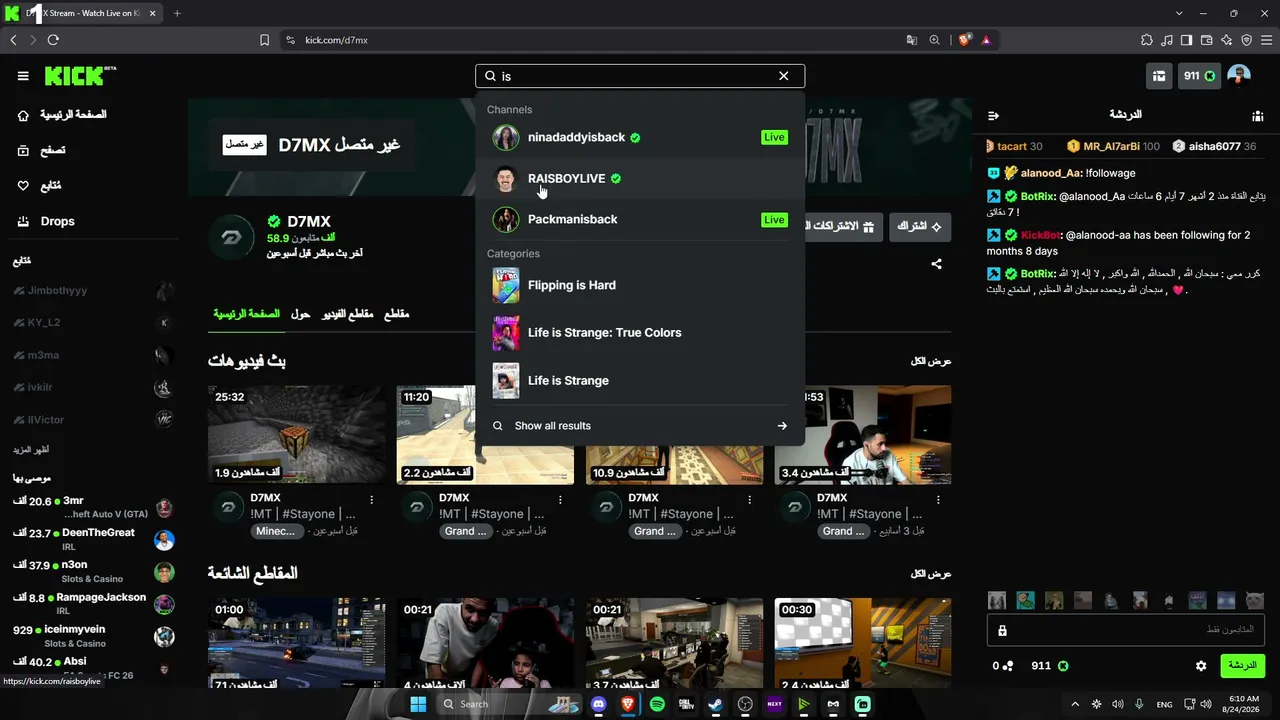The image size is (1280, 720).
Task: Open the Brave VPN shield icon
Action: point(1247,40)
